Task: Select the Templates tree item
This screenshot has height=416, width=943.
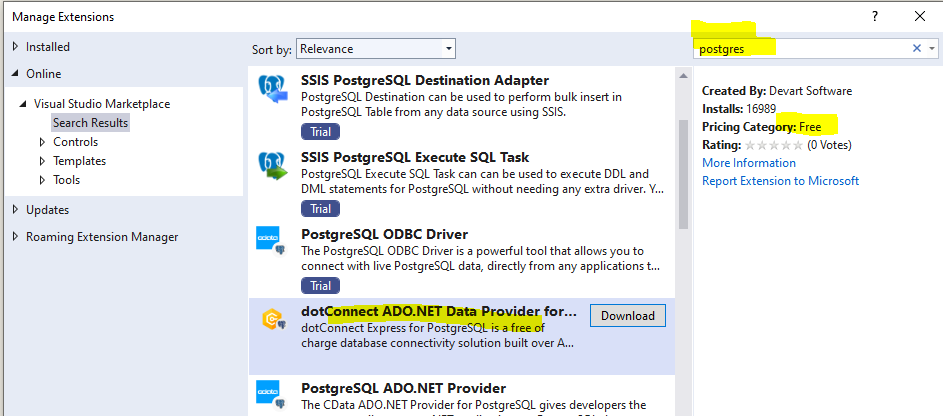Action: point(79,161)
